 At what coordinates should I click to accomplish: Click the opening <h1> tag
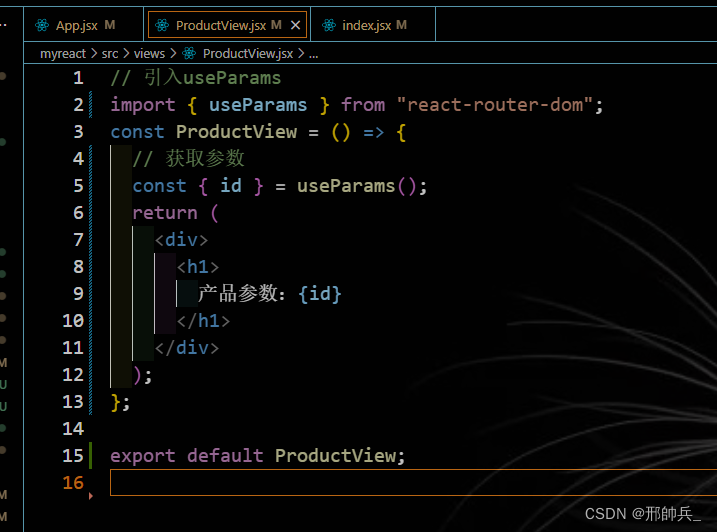(x=198, y=267)
